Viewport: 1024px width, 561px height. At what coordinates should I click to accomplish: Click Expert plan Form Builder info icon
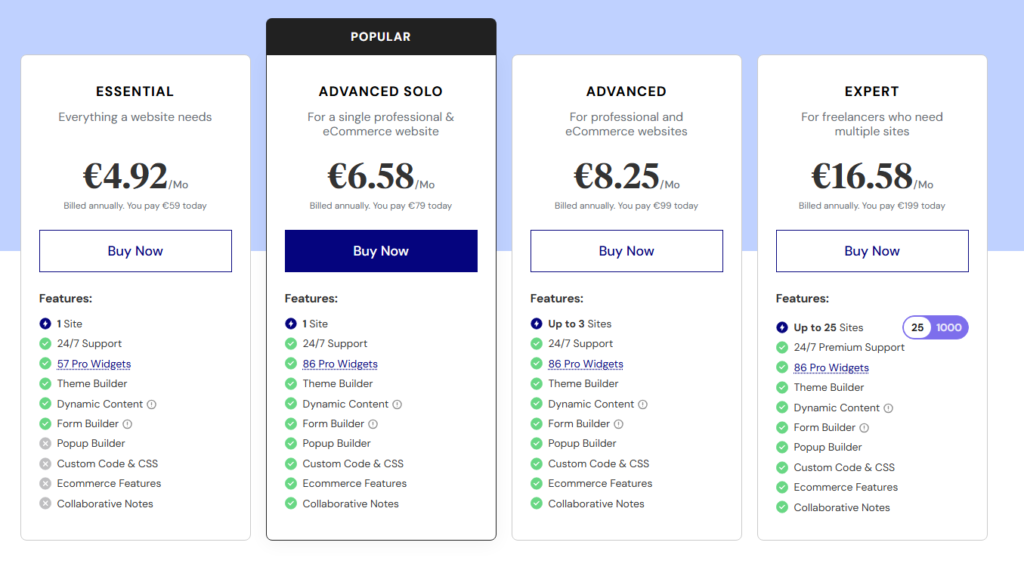864,428
